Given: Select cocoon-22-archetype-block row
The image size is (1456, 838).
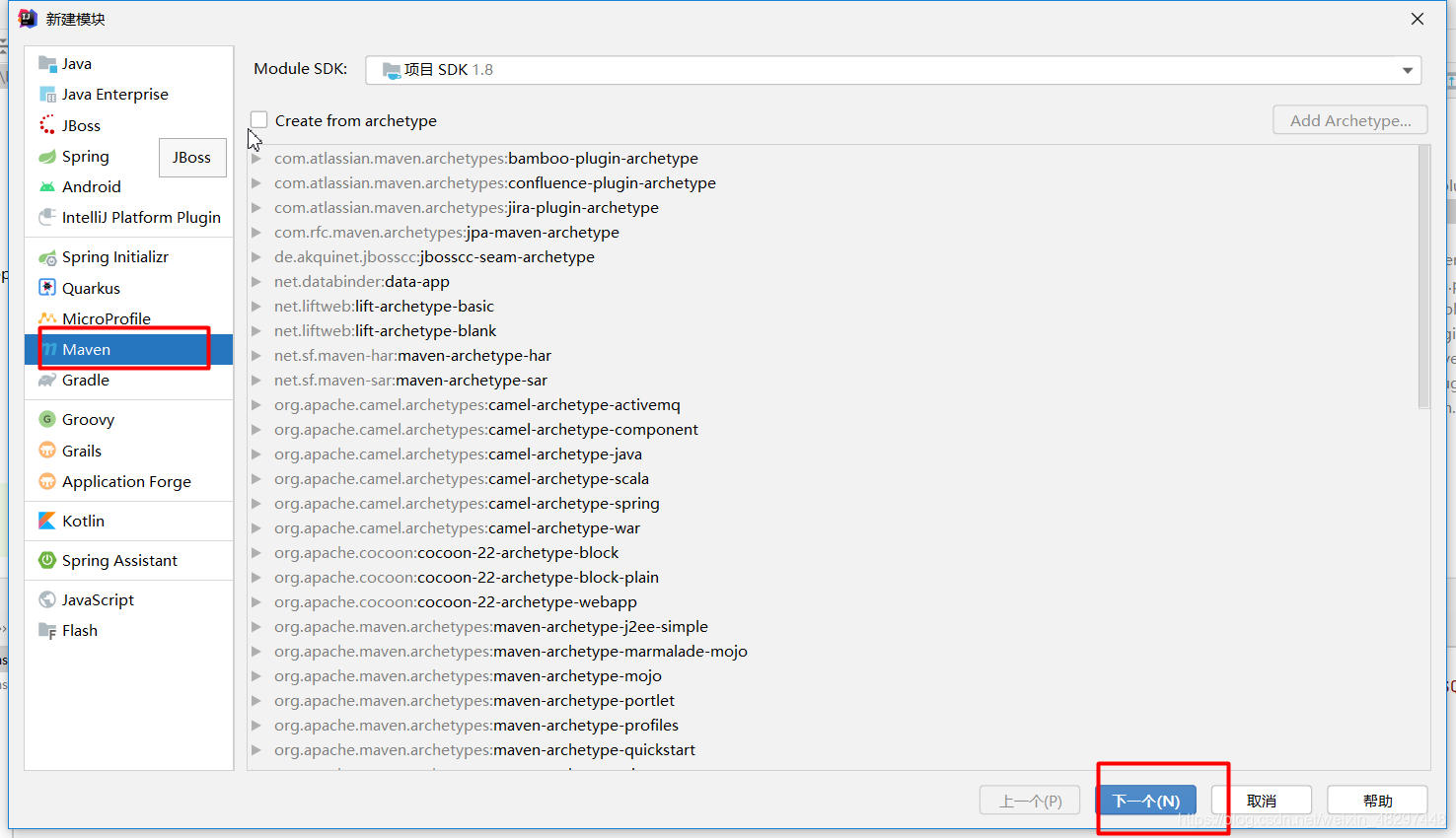Looking at the screenshot, I should [833, 553].
